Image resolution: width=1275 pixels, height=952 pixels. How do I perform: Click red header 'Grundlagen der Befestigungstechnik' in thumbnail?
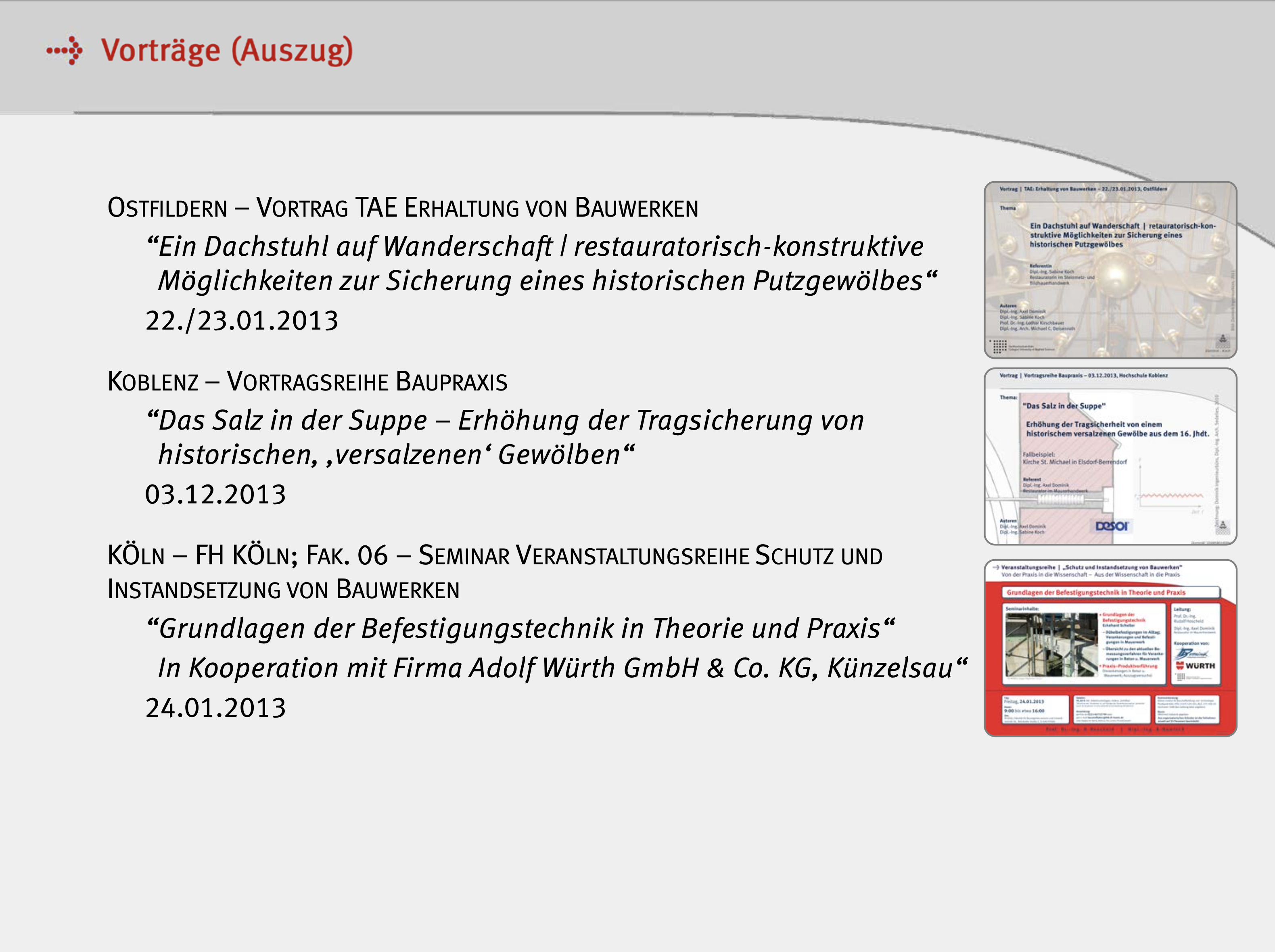1096,593
